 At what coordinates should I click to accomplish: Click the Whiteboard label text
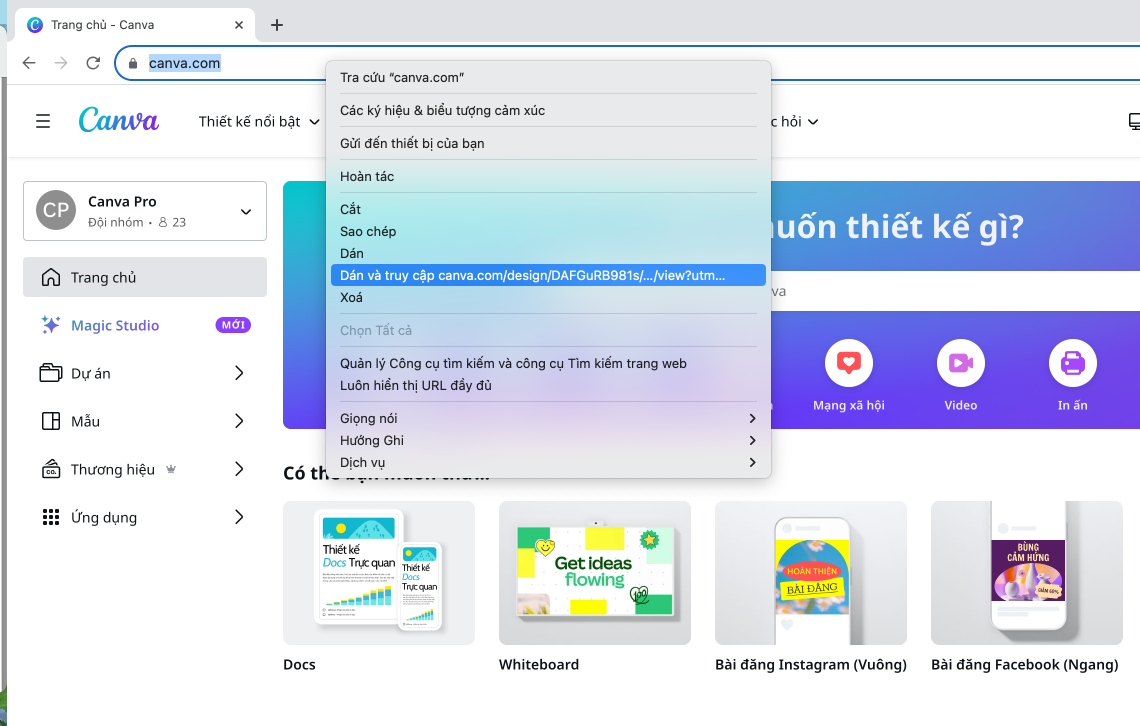(x=539, y=664)
